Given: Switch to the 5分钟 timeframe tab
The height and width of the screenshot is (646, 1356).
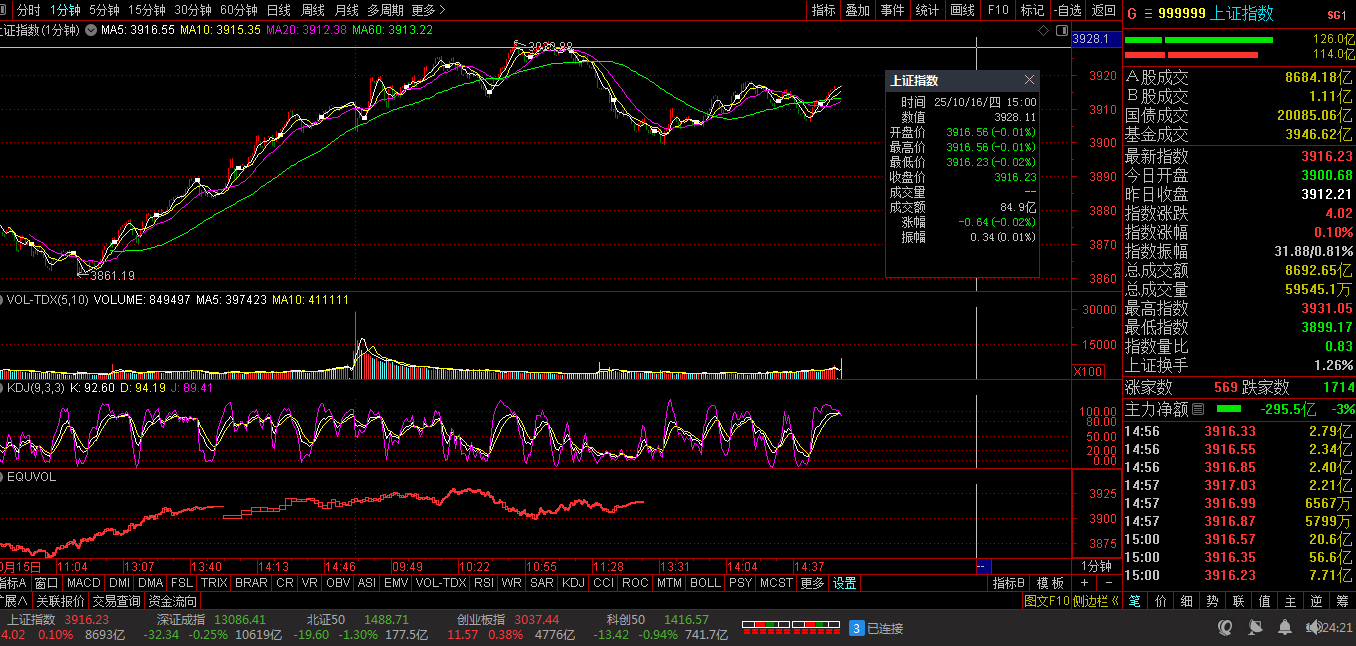Looking at the screenshot, I should [104, 10].
